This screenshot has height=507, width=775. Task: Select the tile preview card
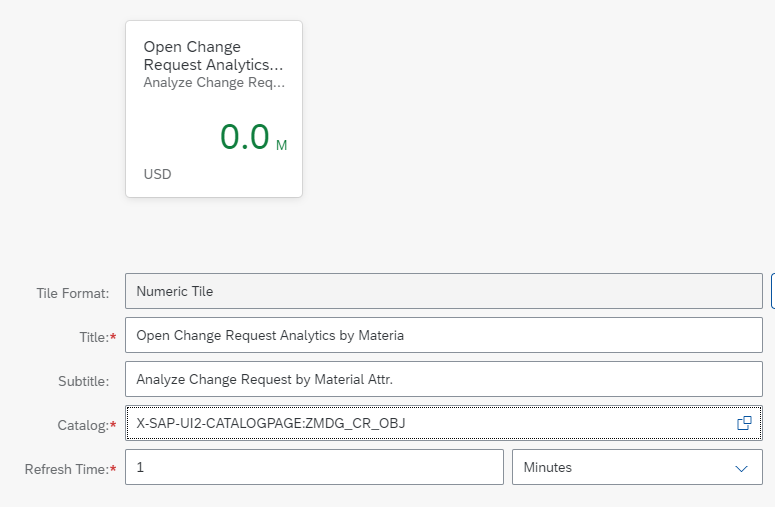(214, 109)
